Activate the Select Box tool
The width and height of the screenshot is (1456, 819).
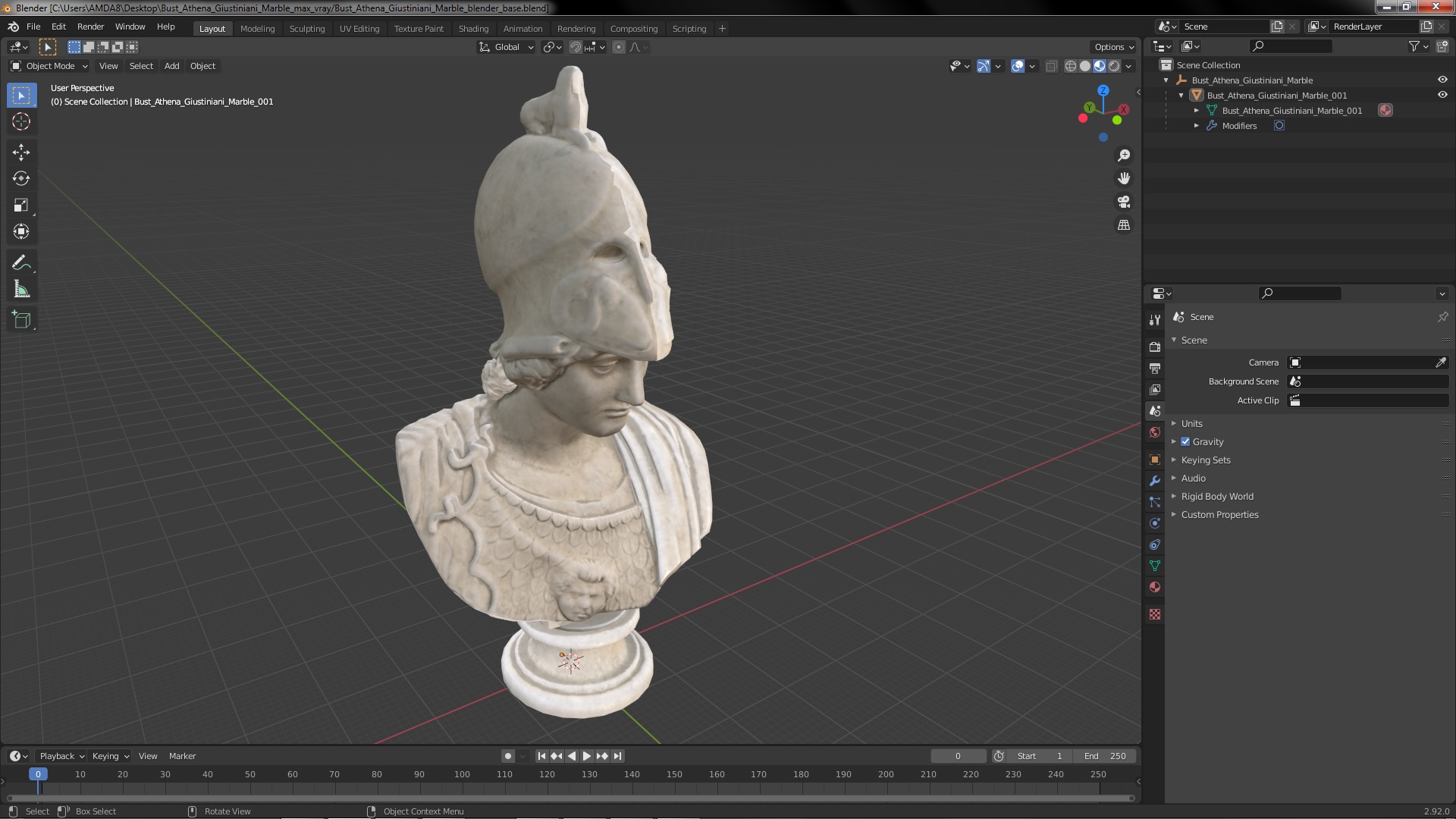21,95
